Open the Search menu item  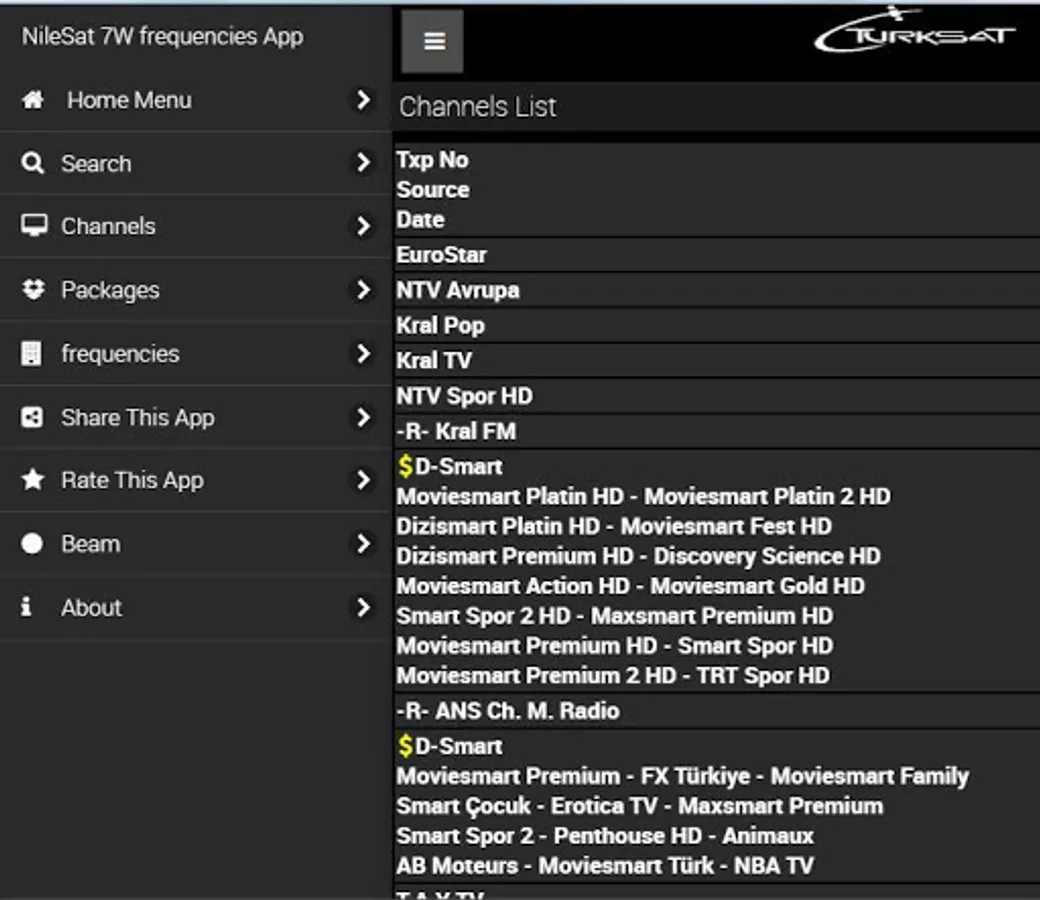coord(196,163)
